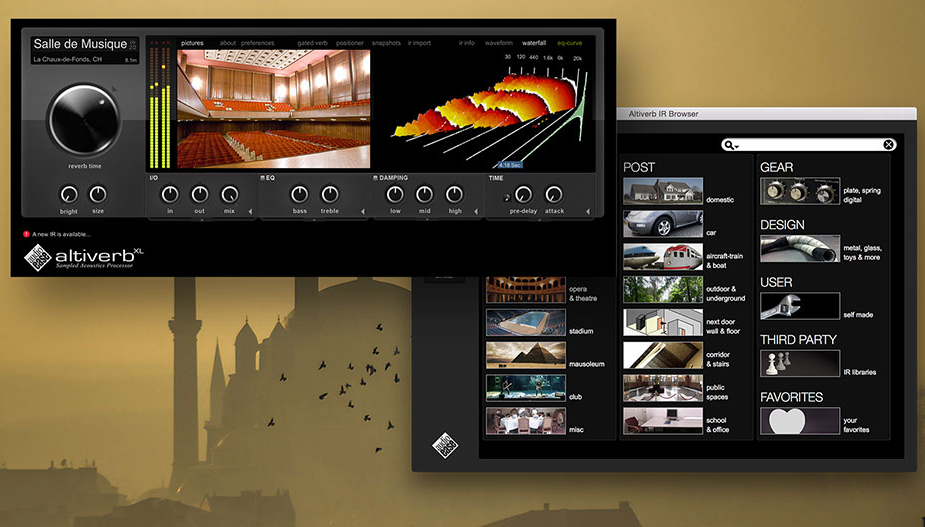Open the ir import tab
Image resolution: width=925 pixels, height=527 pixels.
(419, 43)
